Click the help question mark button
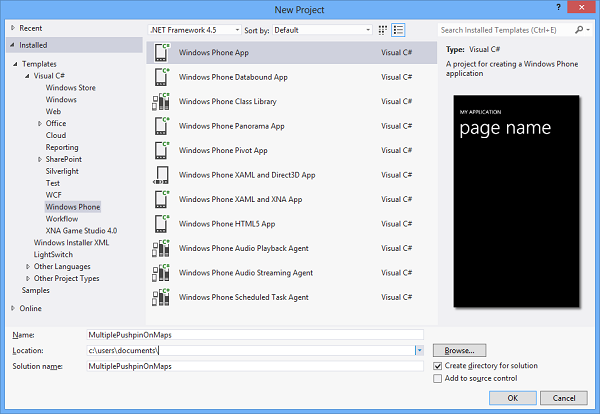 tap(558, 7)
